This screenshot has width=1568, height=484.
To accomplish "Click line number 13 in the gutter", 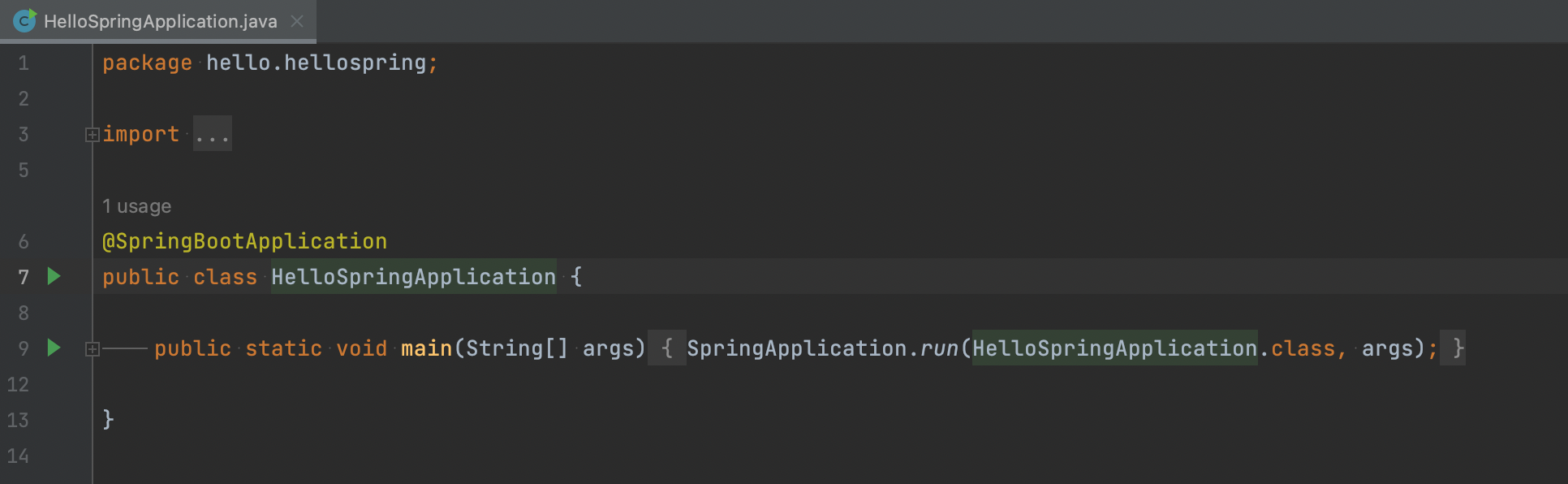I will pyautogui.click(x=18, y=420).
